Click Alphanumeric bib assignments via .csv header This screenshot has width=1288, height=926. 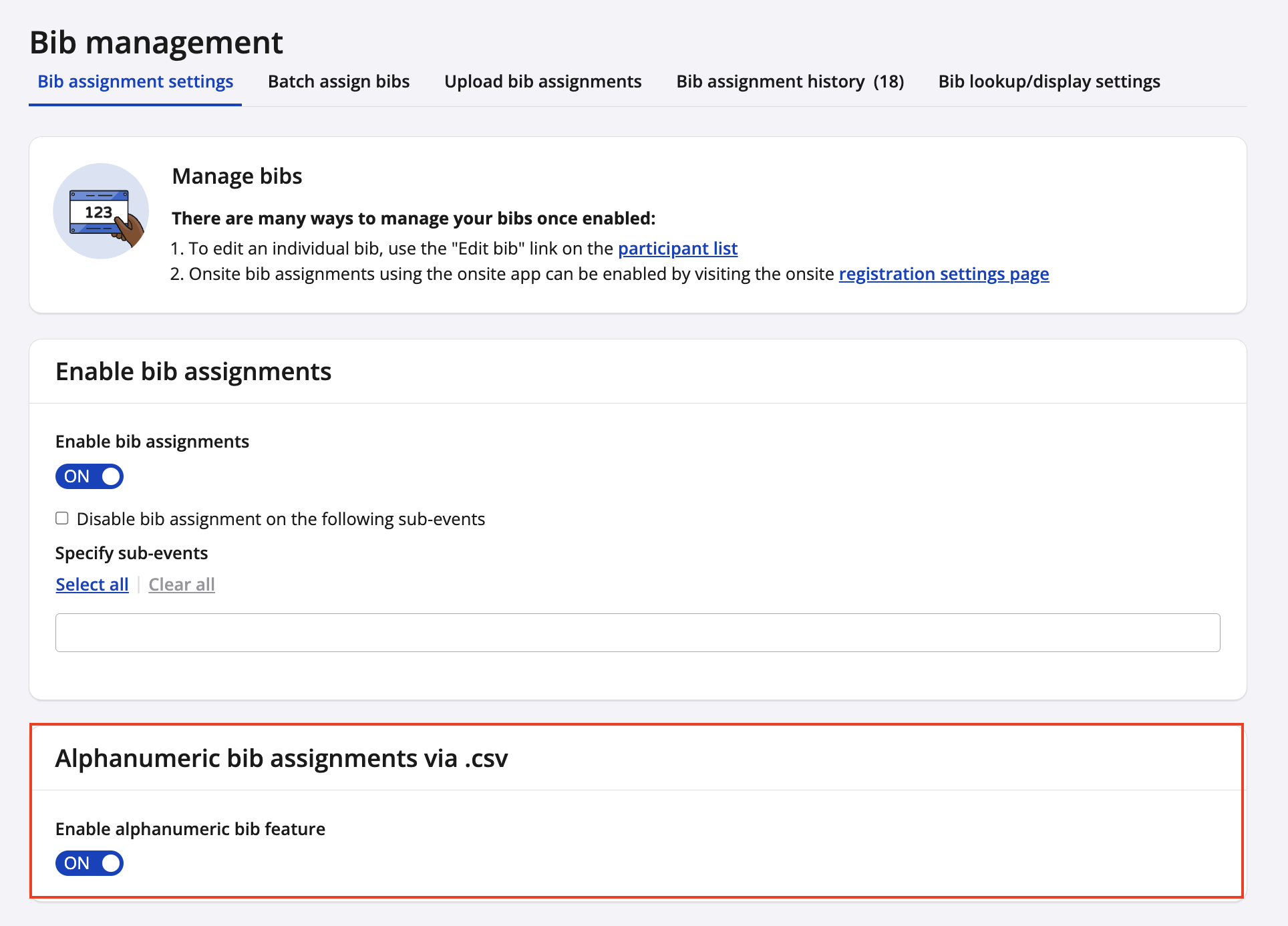tap(281, 758)
